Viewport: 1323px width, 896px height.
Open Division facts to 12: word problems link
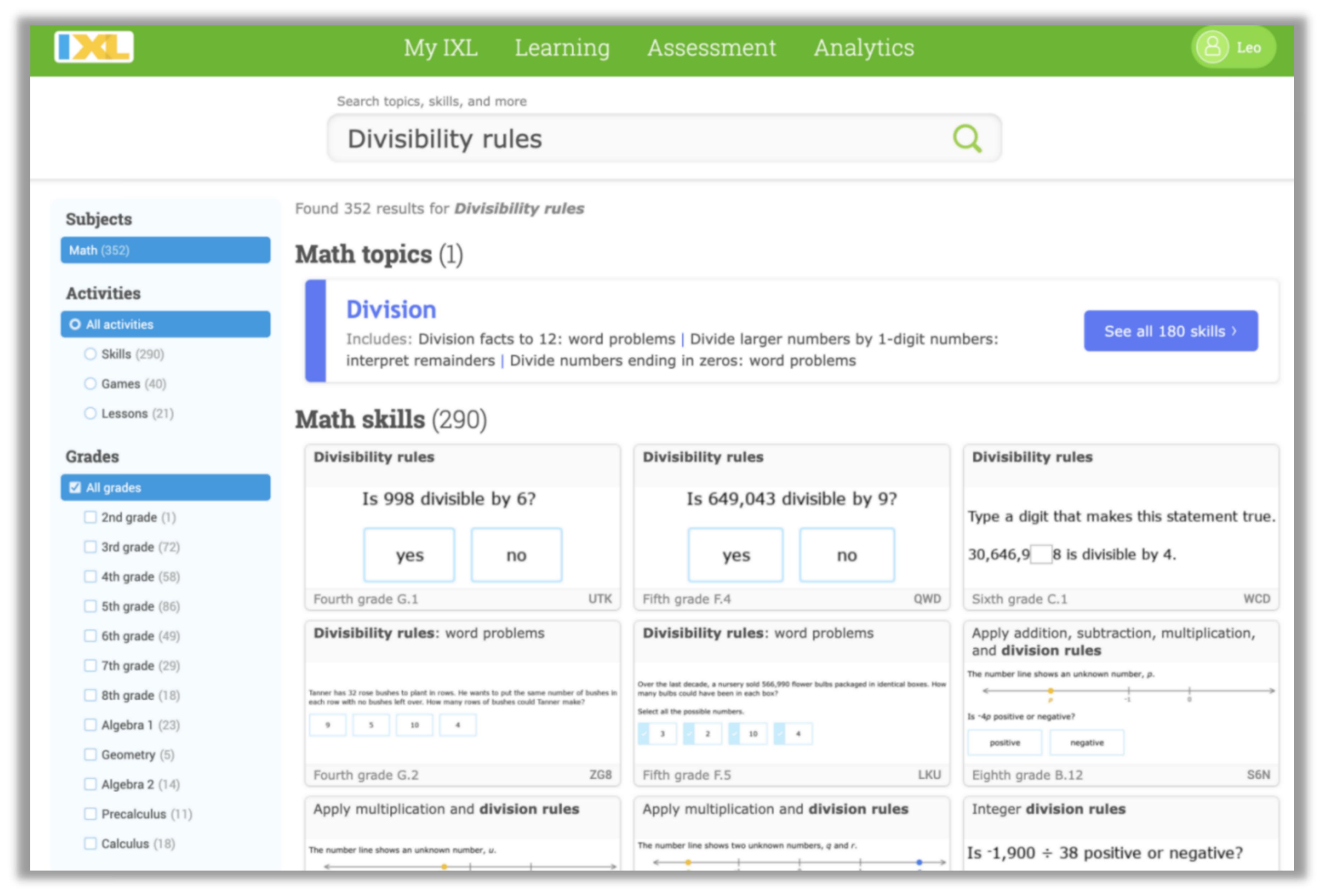point(546,339)
